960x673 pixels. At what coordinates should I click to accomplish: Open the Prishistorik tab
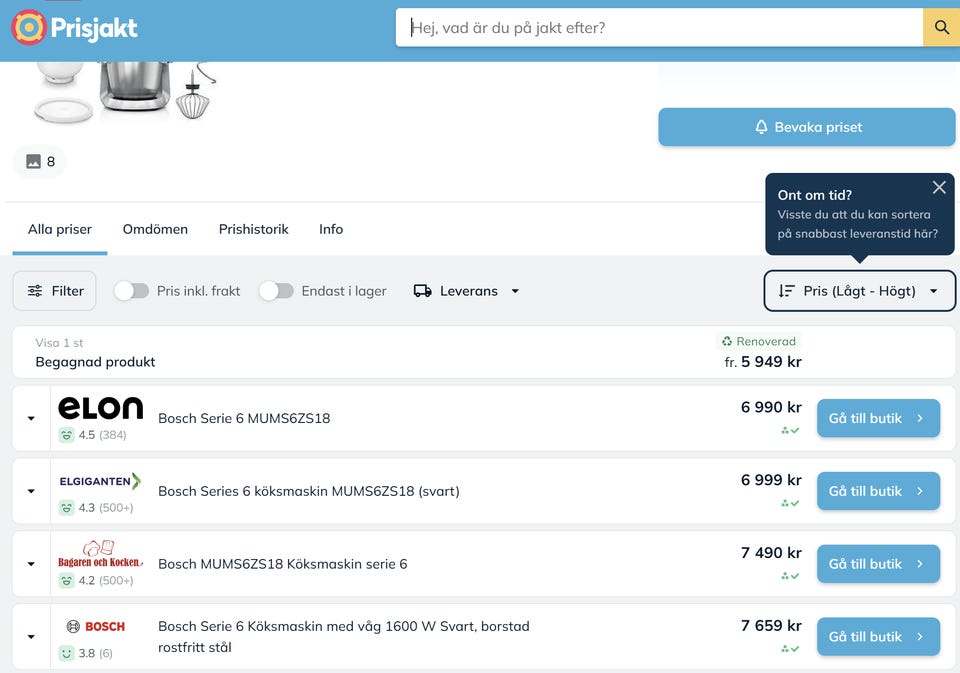coord(253,229)
